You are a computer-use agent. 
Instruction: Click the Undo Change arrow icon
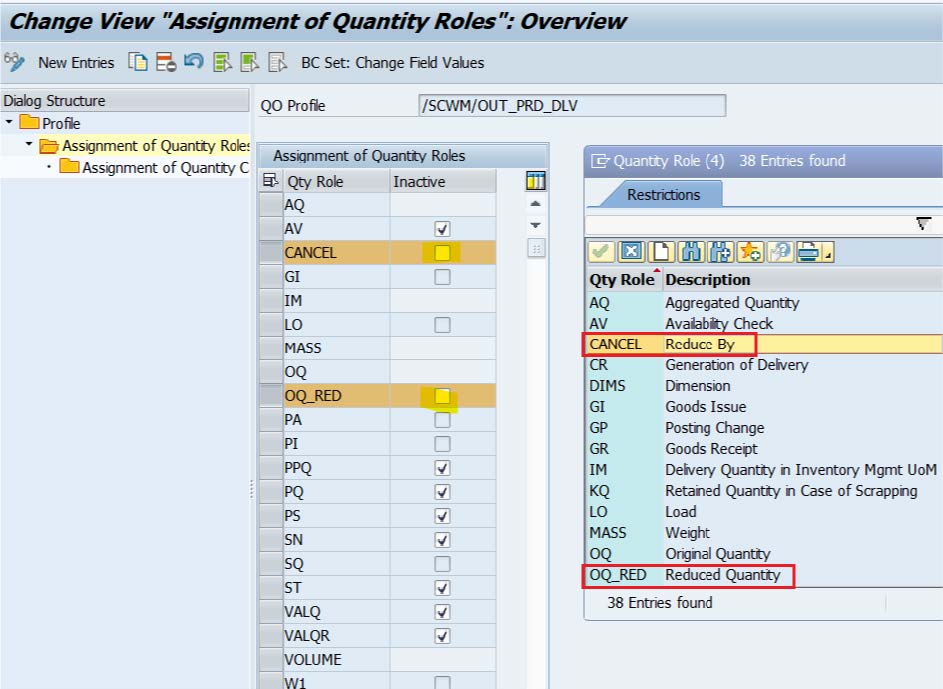(194, 62)
